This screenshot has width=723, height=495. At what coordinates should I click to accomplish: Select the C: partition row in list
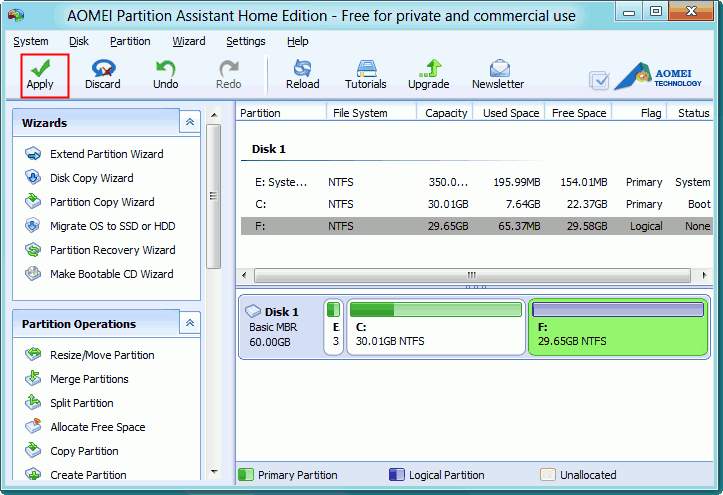point(476,204)
